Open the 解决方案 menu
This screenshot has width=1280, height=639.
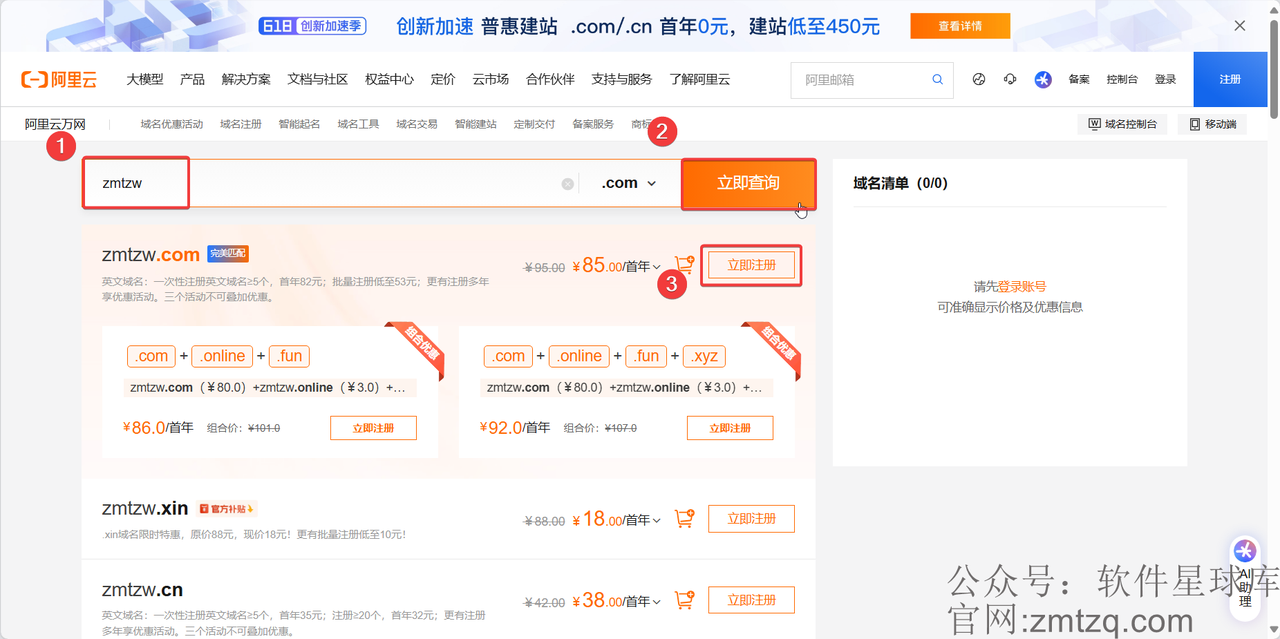246,79
